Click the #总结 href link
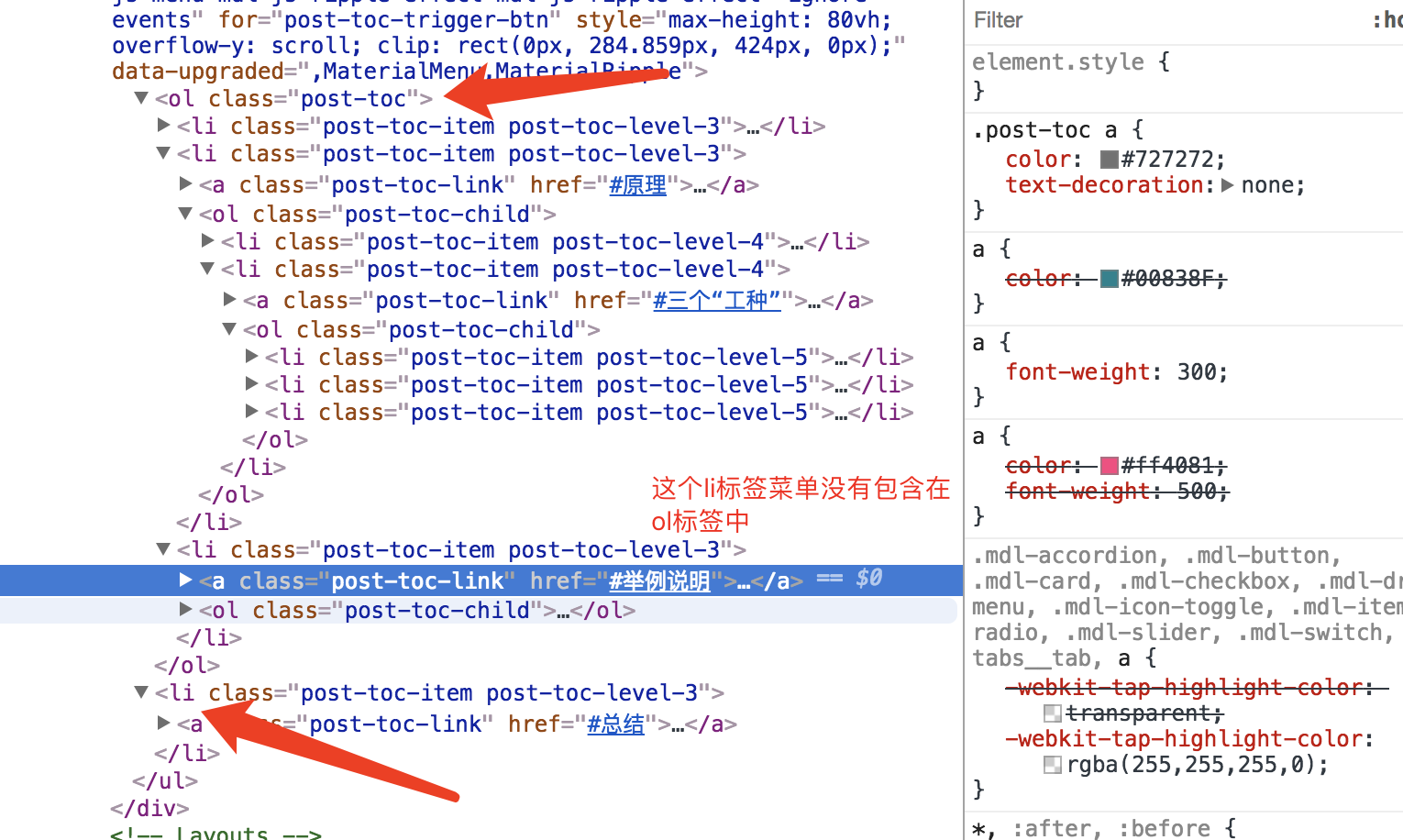The height and width of the screenshot is (840, 1403). click(x=615, y=724)
